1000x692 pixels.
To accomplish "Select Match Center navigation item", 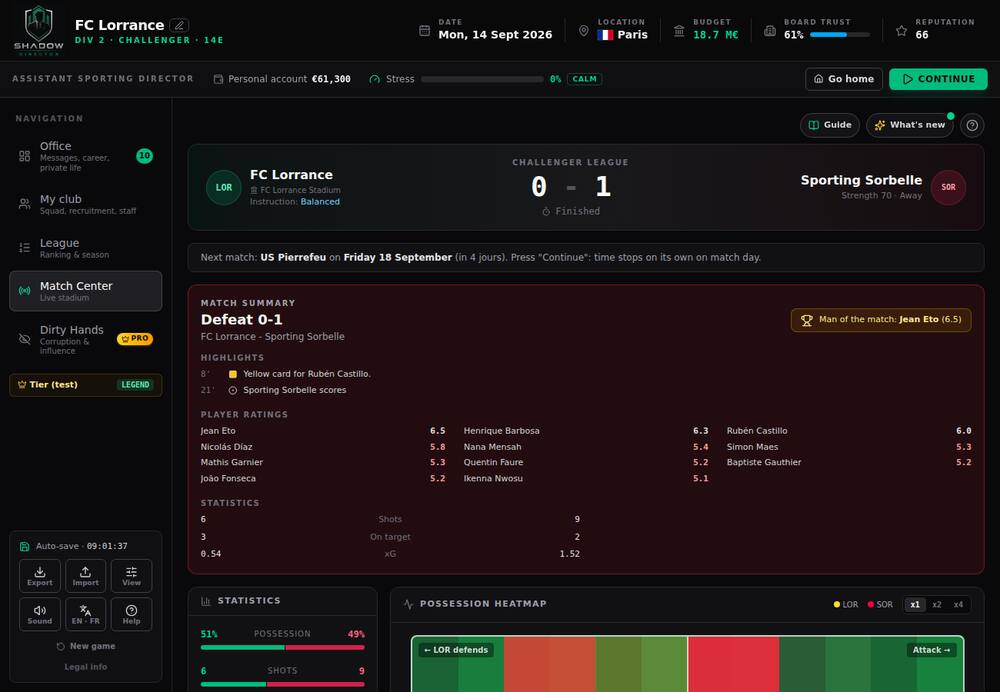I will [85, 291].
